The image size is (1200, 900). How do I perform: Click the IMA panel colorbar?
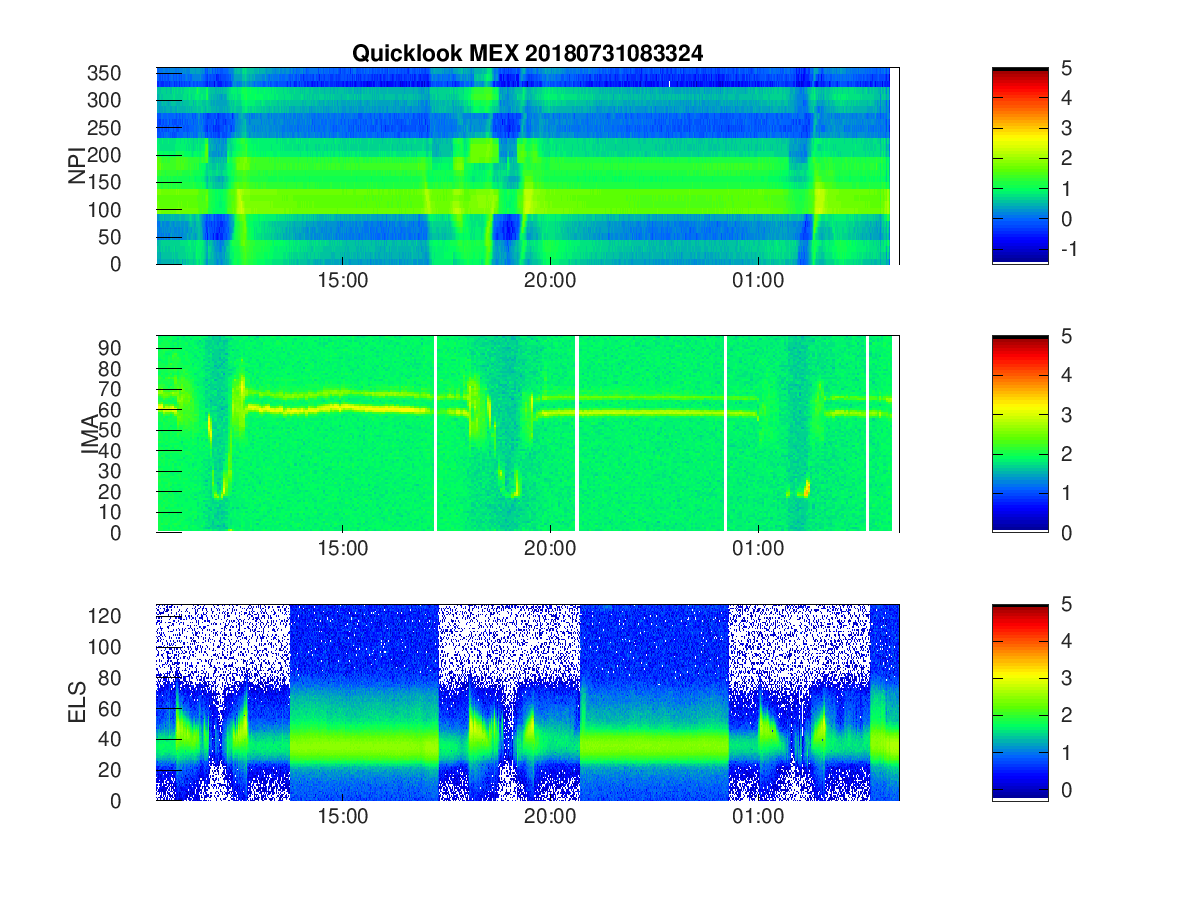1020,434
